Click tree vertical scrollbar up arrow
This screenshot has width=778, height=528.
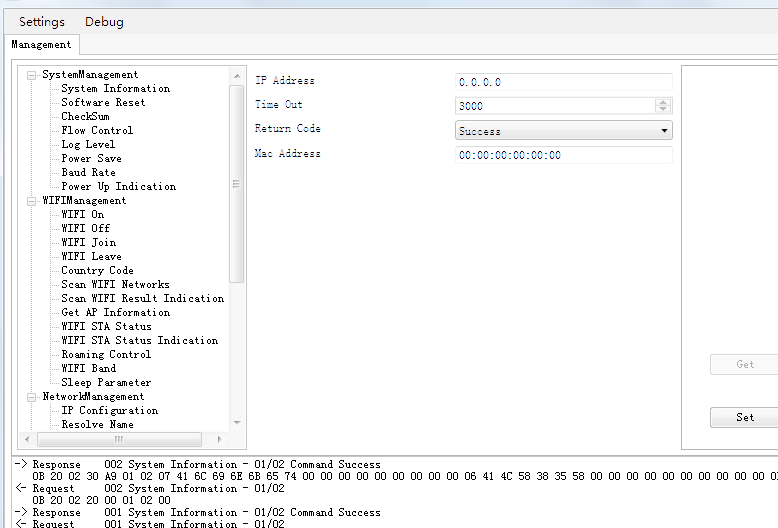pos(237,76)
